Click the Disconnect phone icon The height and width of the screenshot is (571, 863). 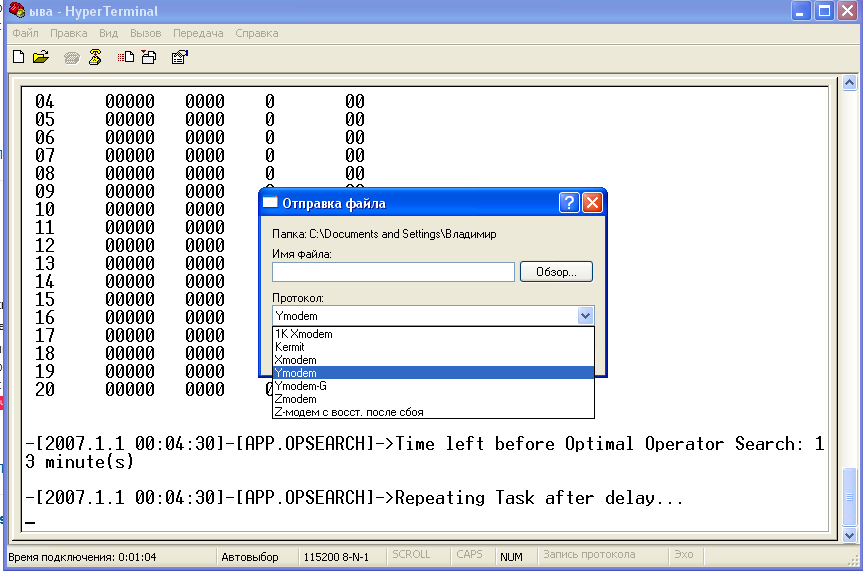pyautogui.click(x=95, y=58)
